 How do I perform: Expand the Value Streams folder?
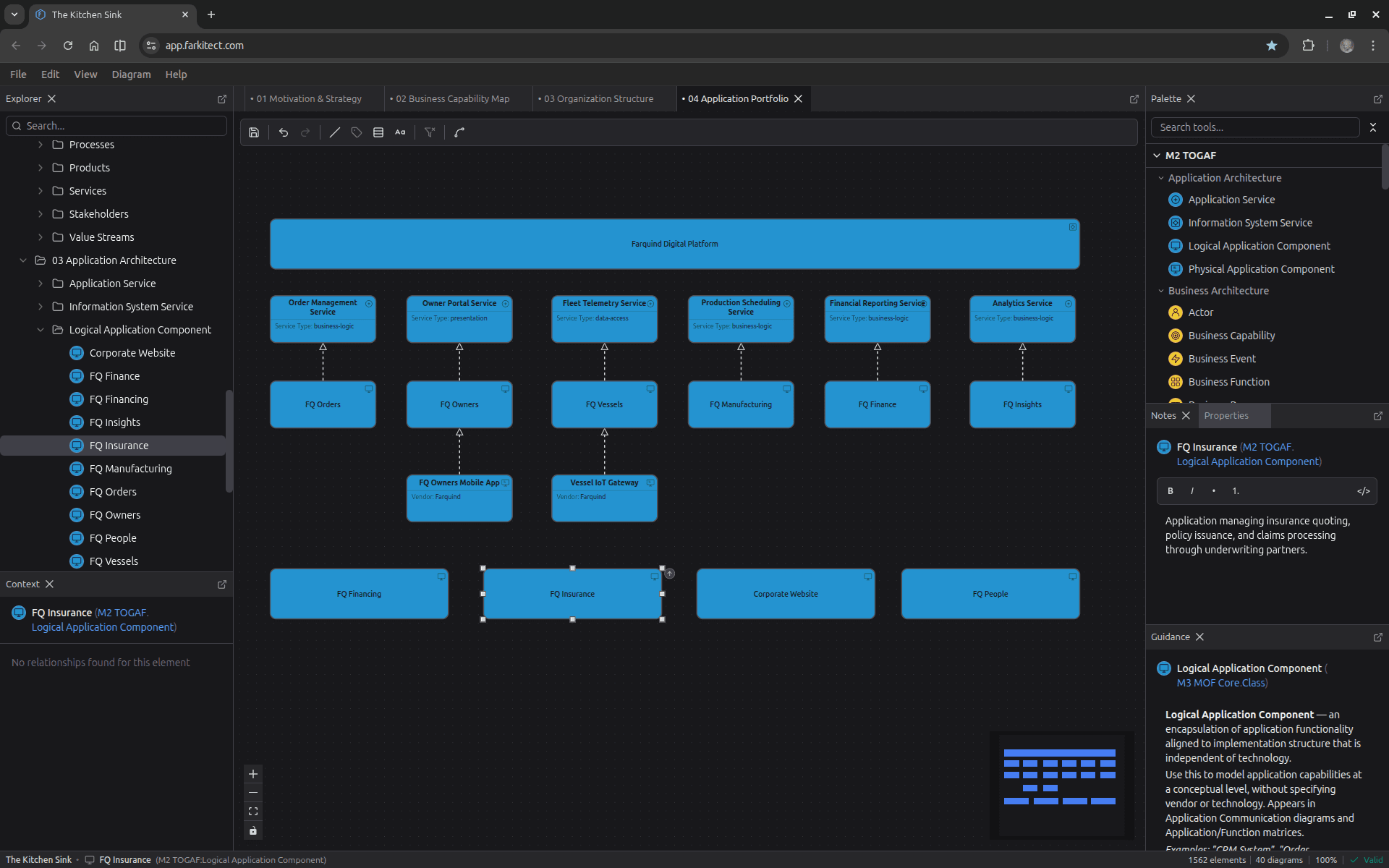coord(41,237)
